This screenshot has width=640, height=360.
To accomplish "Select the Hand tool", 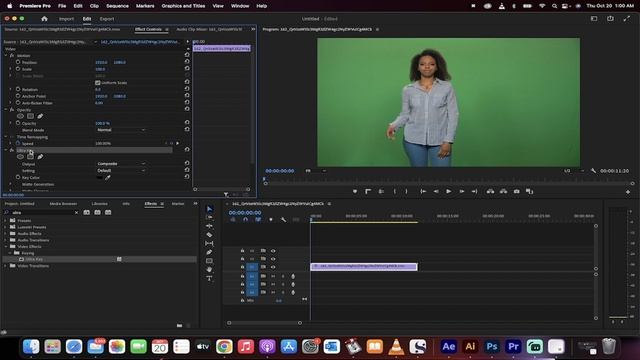I will pos(209,269).
